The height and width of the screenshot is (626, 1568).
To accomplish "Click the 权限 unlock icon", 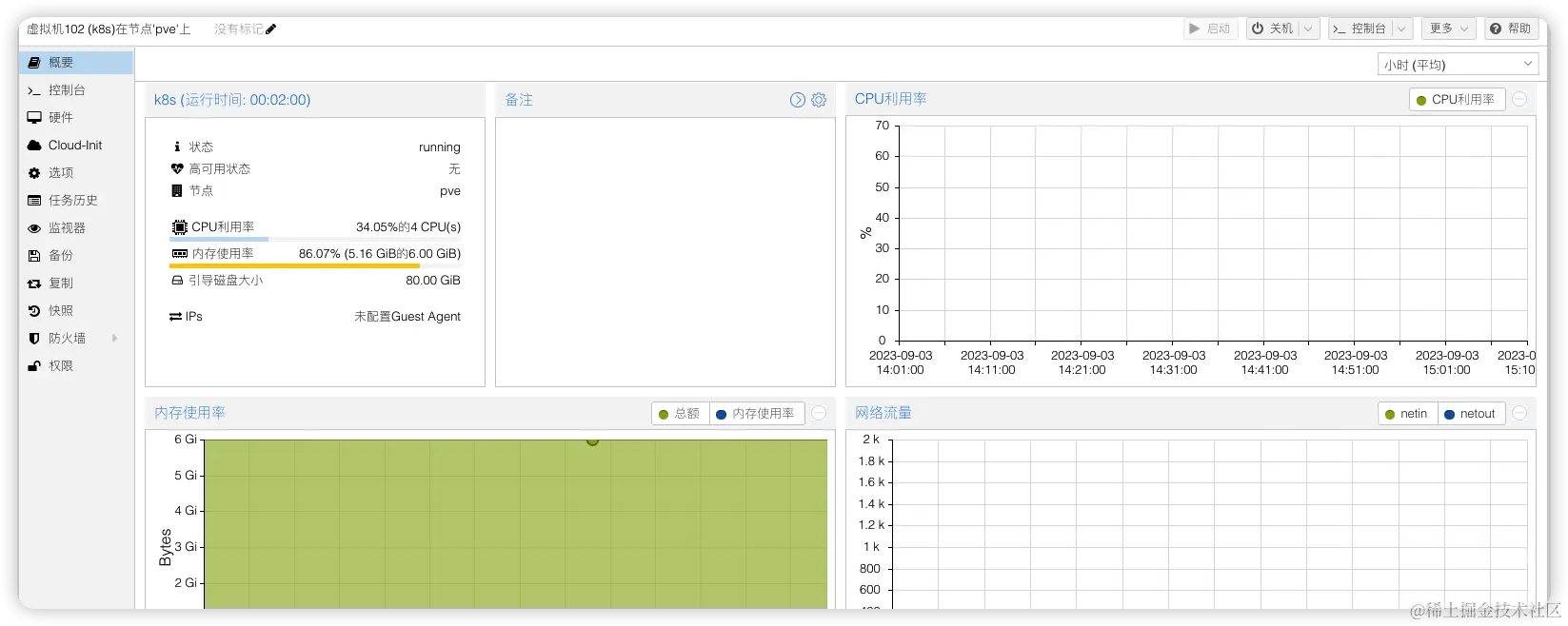I will click(34, 366).
